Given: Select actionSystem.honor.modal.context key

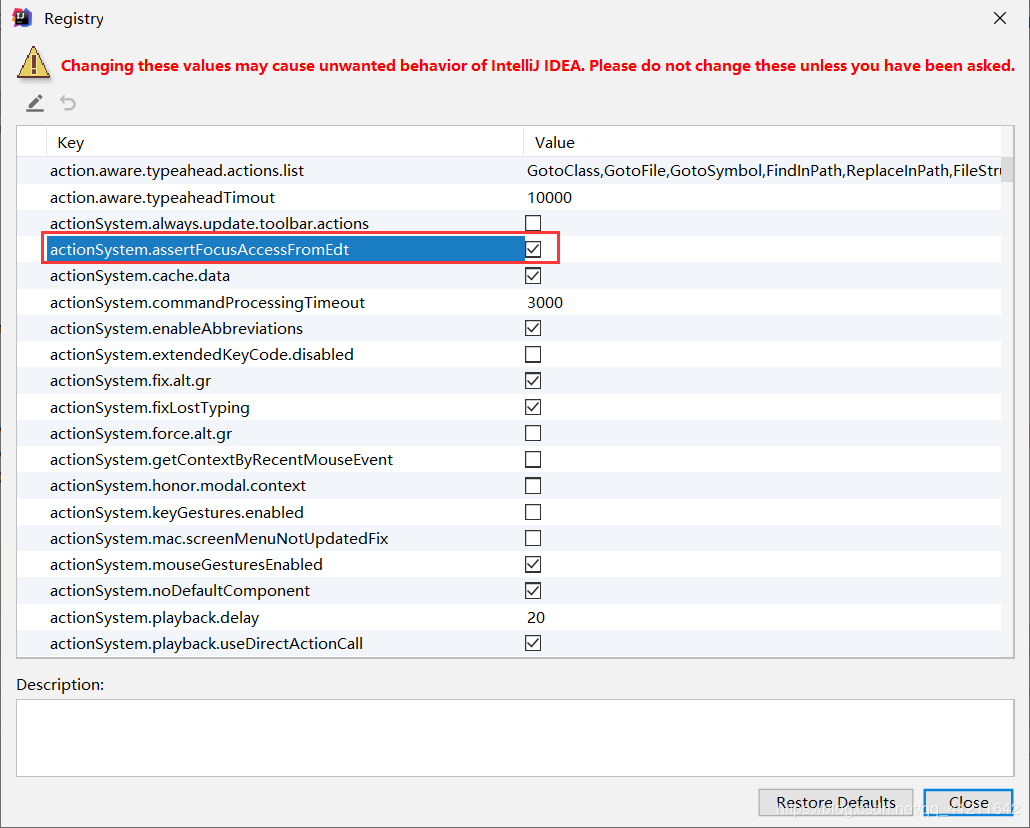Looking at the screenshot, I should tap(177, 486).
